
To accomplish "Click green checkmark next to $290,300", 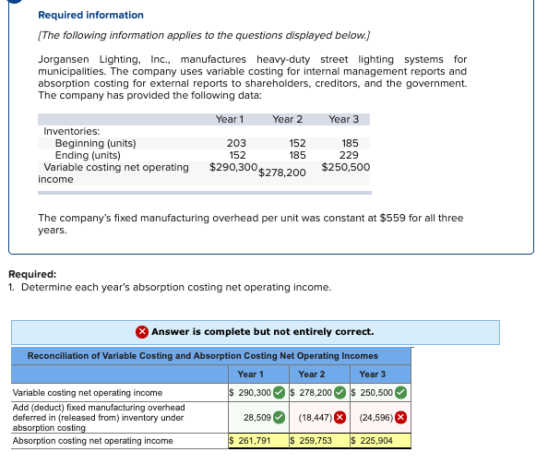I will tap(279, 393).
